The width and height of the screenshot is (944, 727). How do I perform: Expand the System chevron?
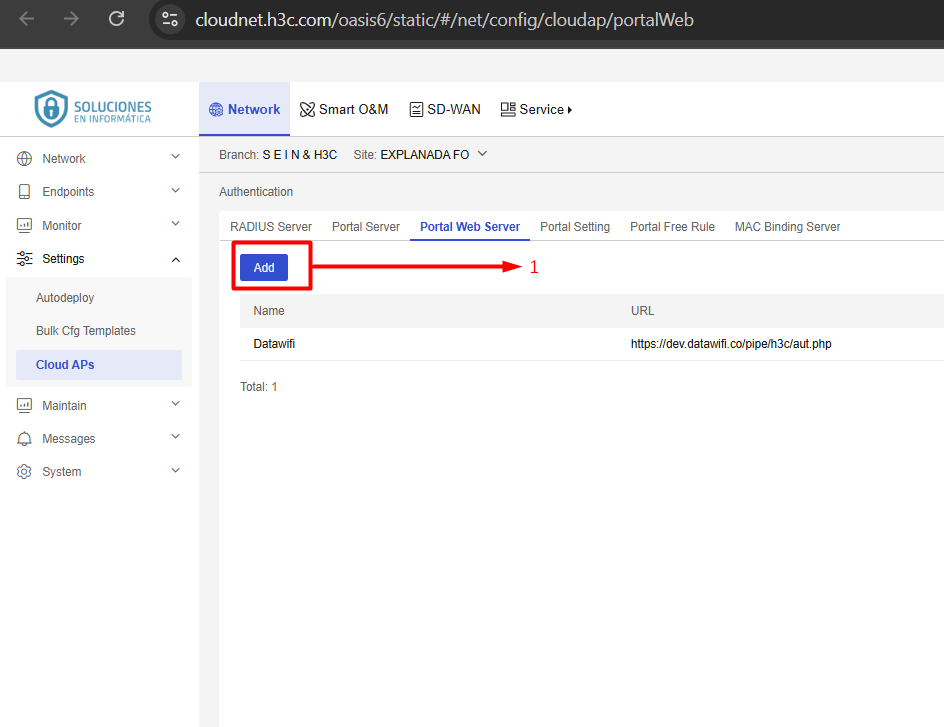(176, 471)
